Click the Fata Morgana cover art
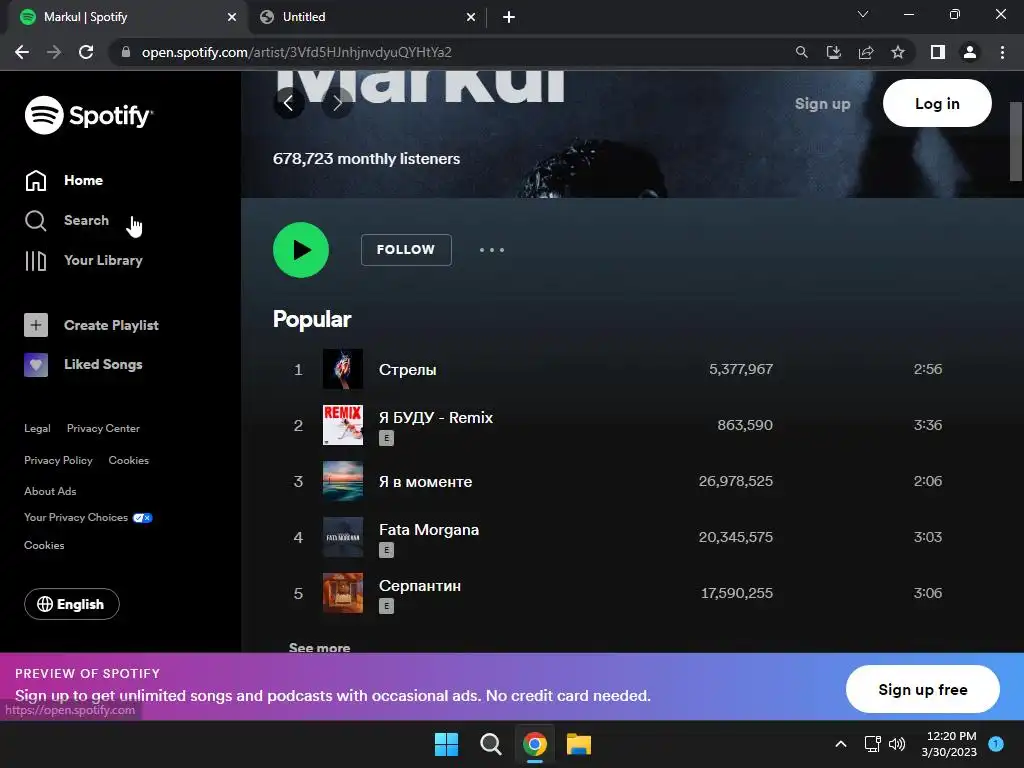This screenshot has height=768, width=1024. pyautogui.click(x=343, y=537)
